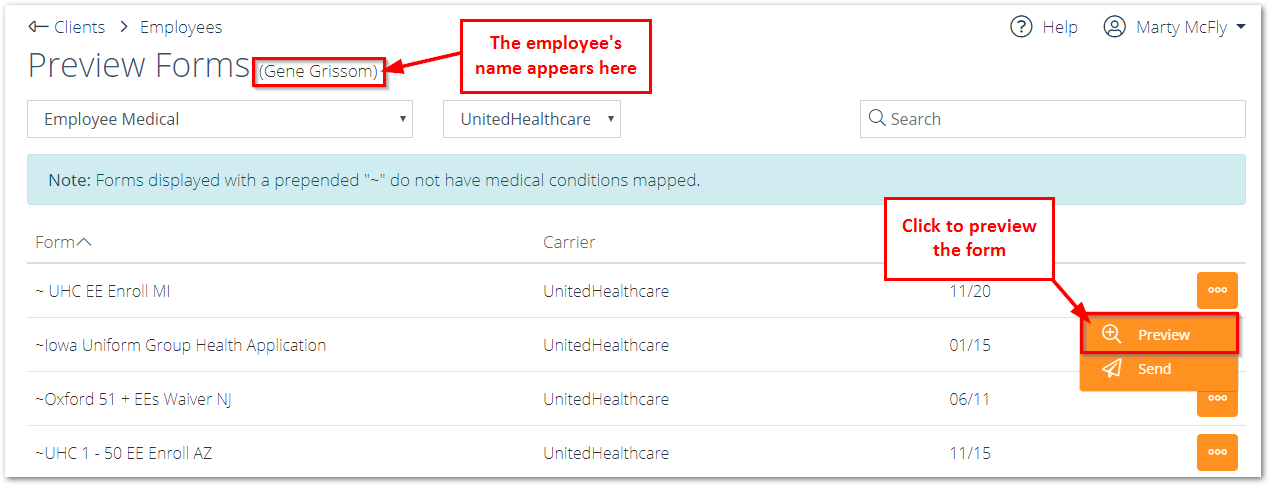Viewport: 1270px width, 486px height.
Task: Click the magnifier icon in Search box
Action: [x=877, y=118]
